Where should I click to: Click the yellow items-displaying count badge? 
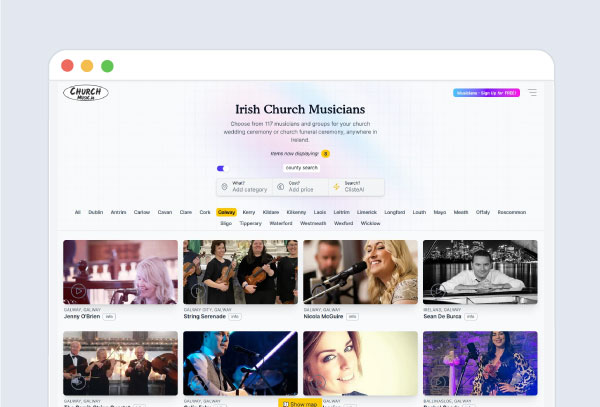click(325, 154)
